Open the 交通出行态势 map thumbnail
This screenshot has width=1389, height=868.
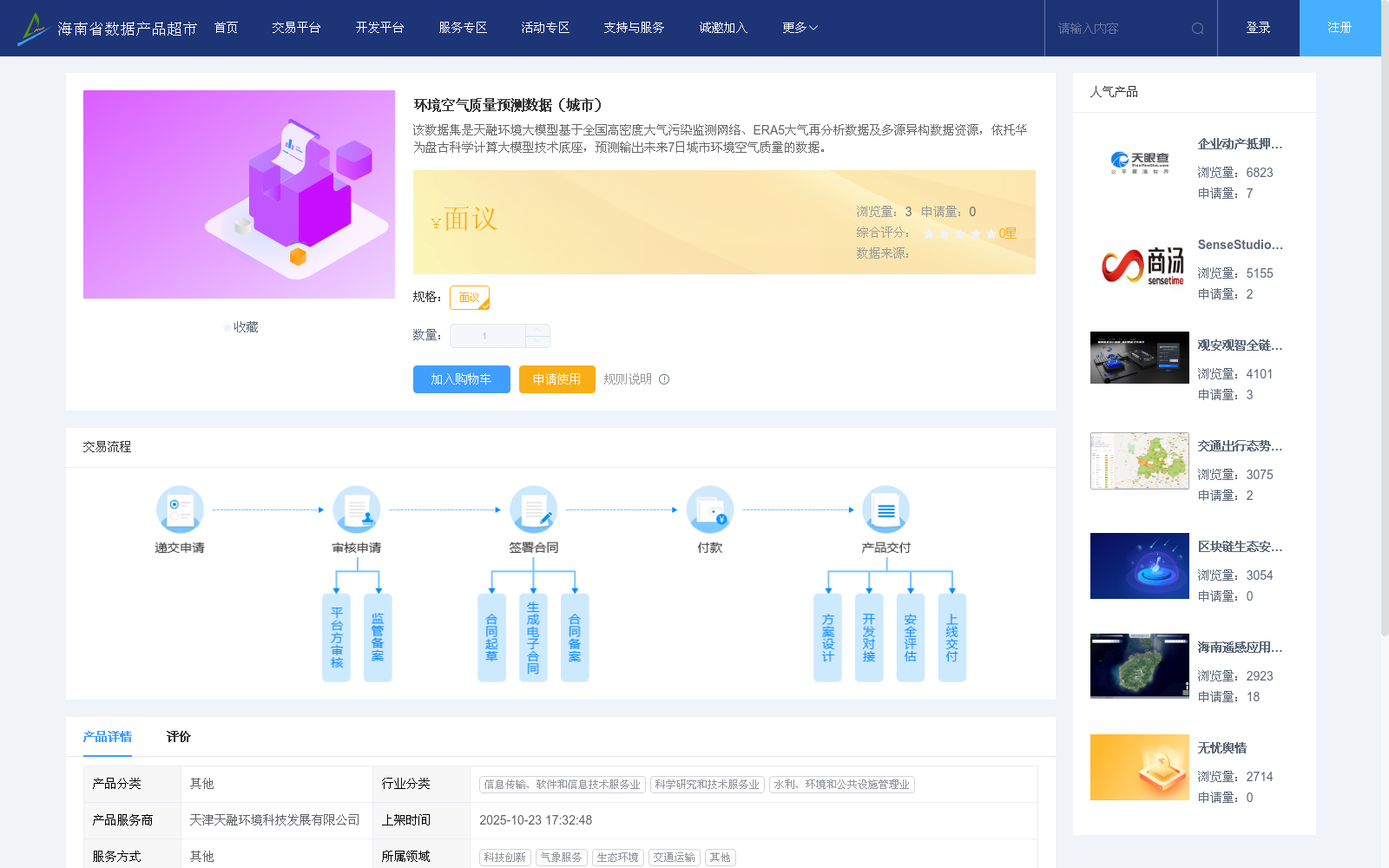[x=1140, y=461]
